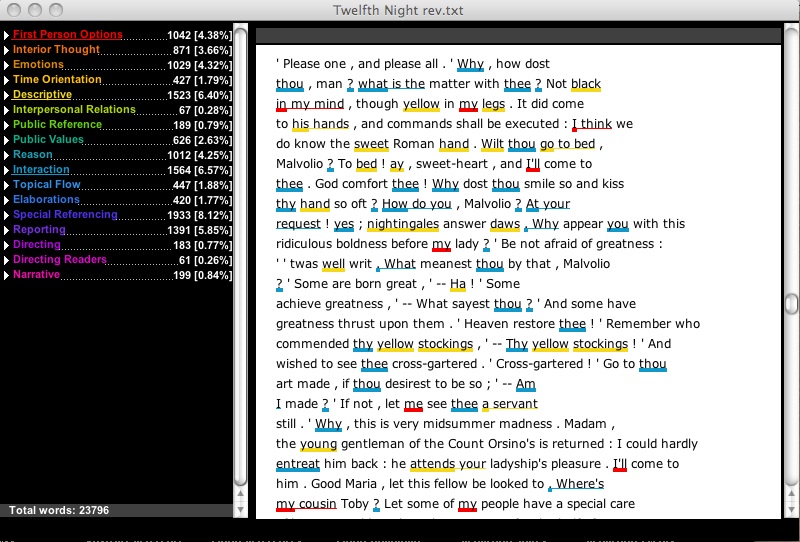Click the underlined phrase 'How do you'

click(x=417, y=204)
